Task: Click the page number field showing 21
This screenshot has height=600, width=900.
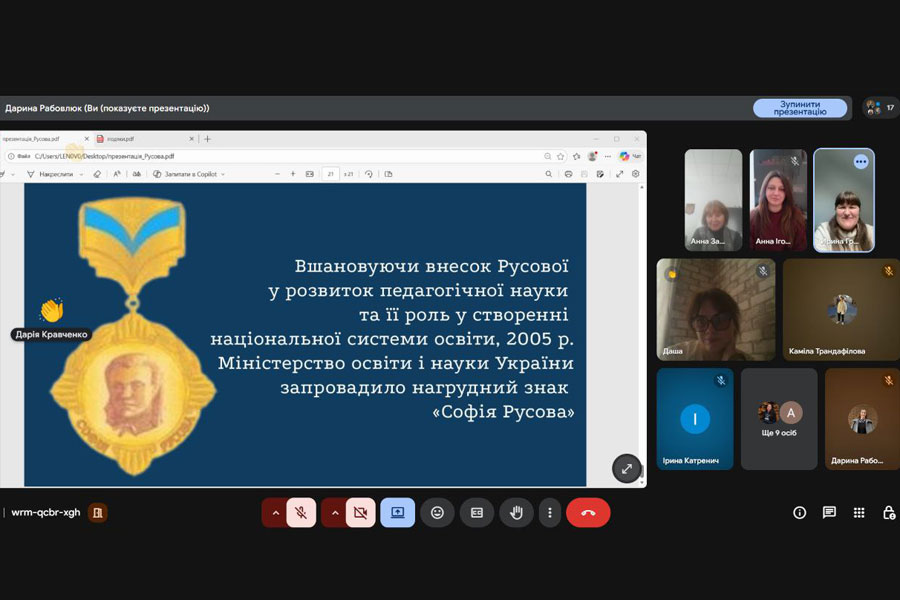Action: click(x=331, y=174)
